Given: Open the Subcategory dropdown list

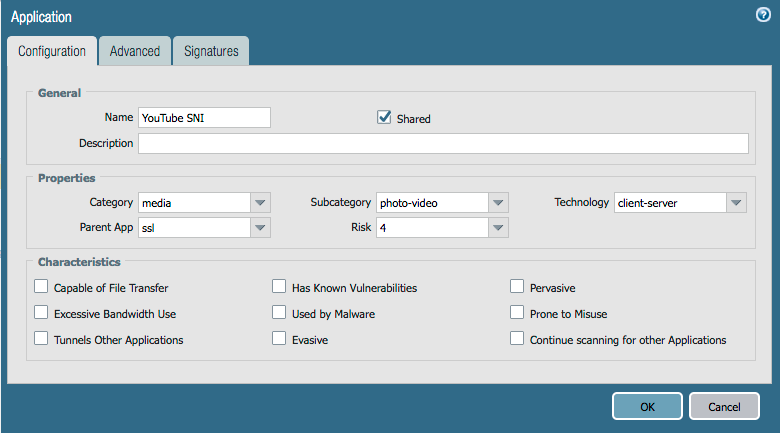Looking at the screenshot, I should (x=498, y=203).
